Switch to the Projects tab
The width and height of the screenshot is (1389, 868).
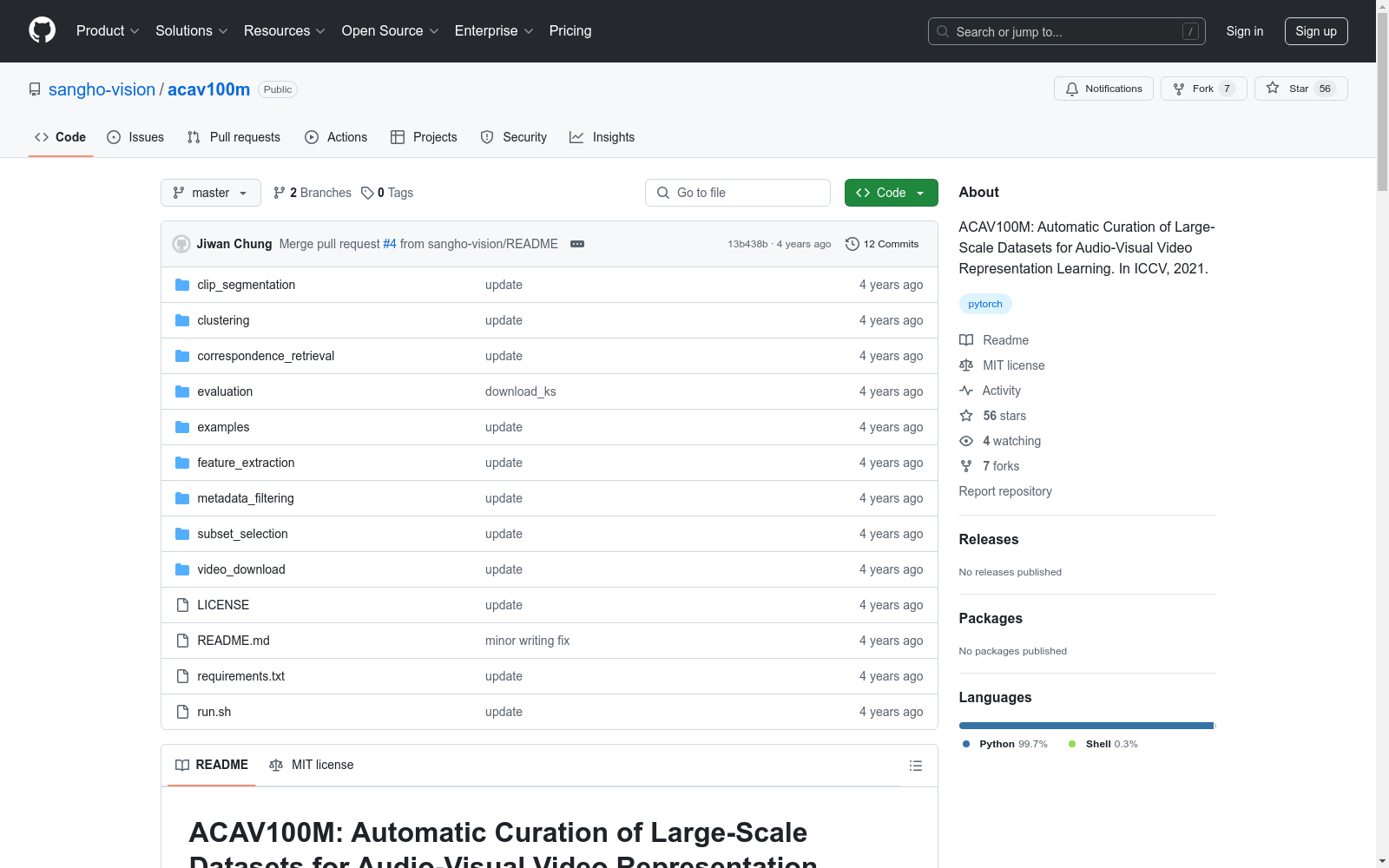[424, 137]
